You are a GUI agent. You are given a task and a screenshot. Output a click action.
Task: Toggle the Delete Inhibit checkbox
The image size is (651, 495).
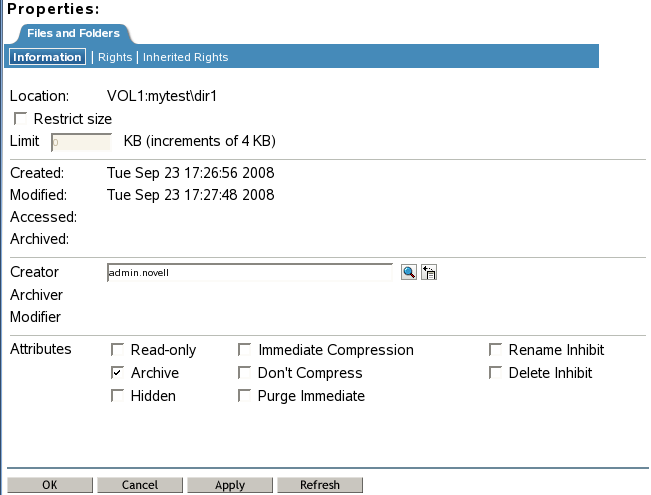495,373
